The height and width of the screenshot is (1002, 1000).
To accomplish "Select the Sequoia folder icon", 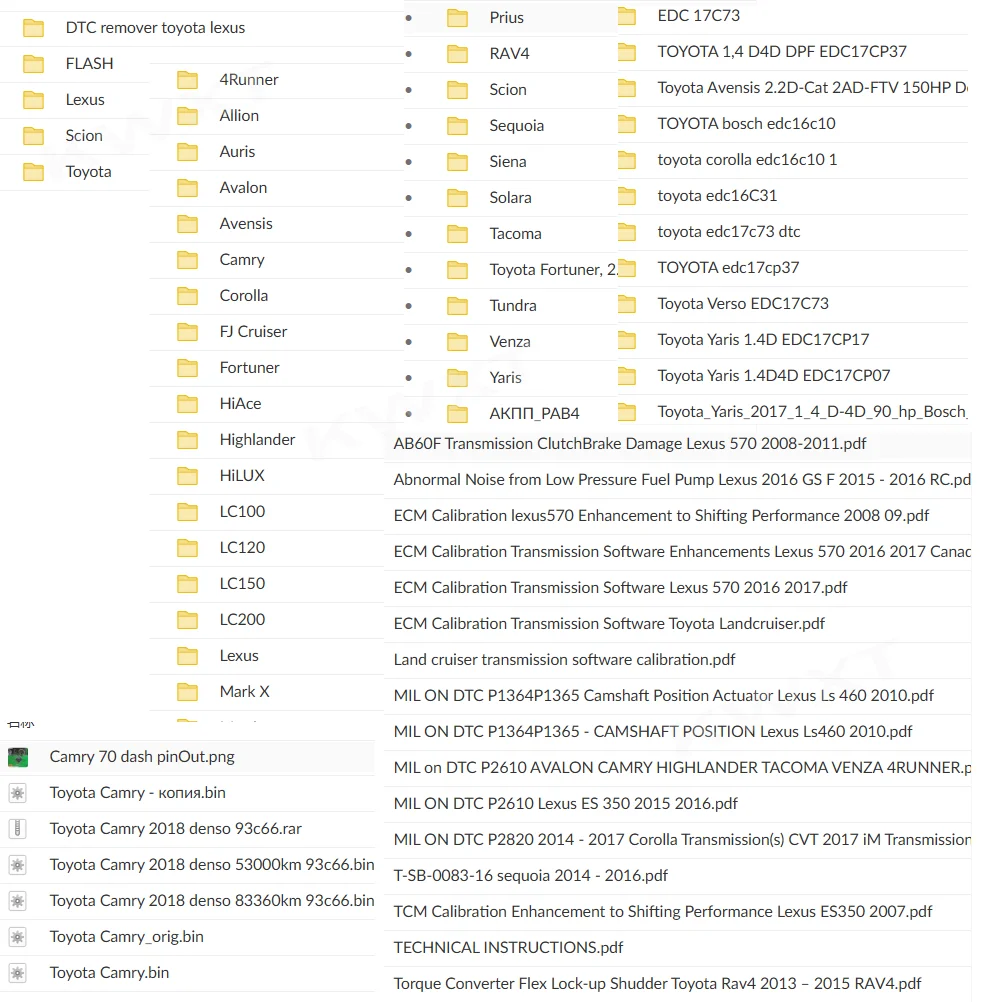I will coord(457,126).
